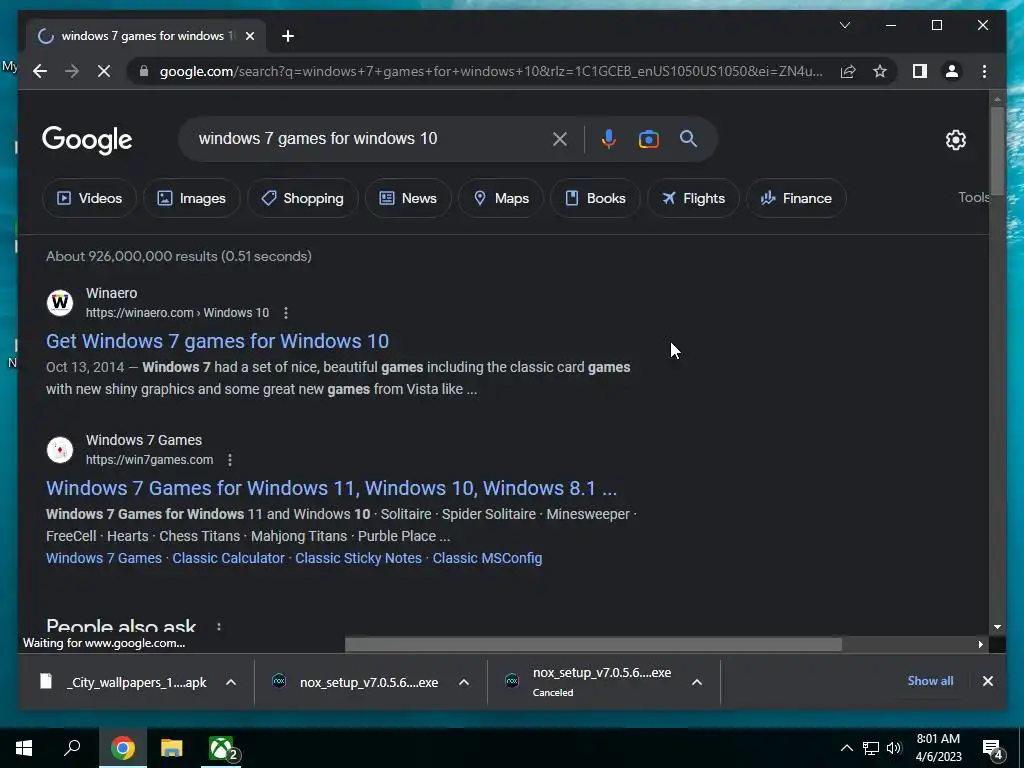1024x768 pixels.
Task: Expand options for completed nox_setup download
Action: coord(464,682)
